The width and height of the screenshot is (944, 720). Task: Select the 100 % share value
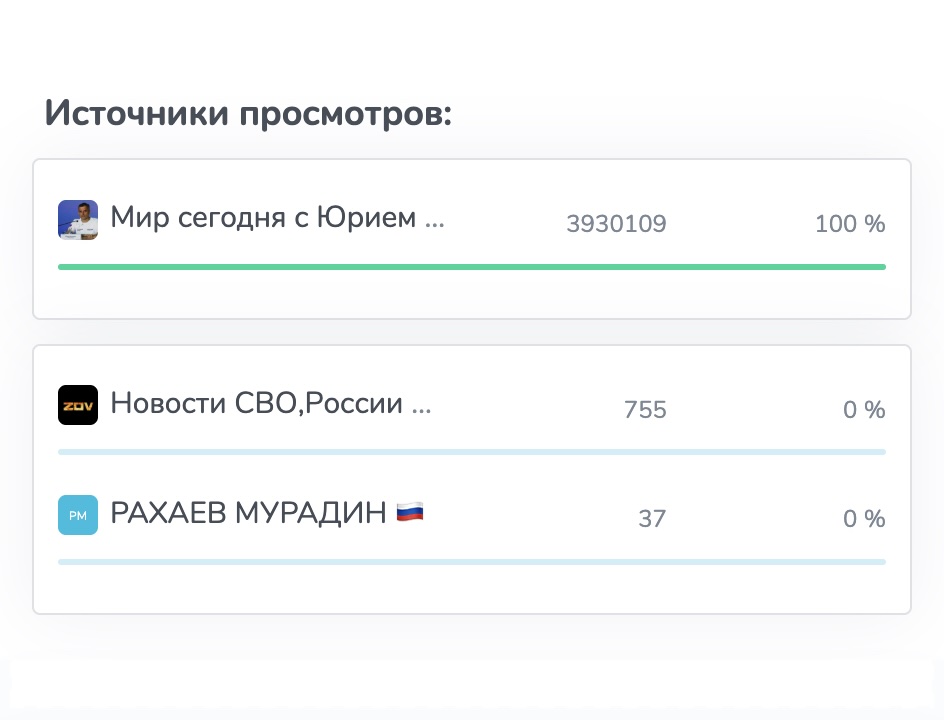(849, 223)
